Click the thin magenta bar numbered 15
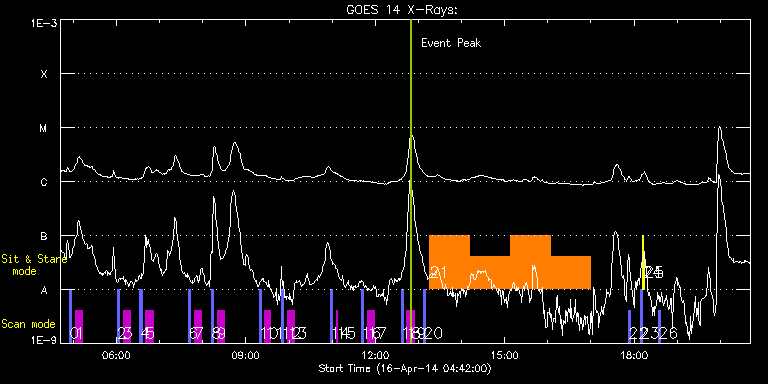The height and width of the screenshot is (384, 768). pos(336,326)
